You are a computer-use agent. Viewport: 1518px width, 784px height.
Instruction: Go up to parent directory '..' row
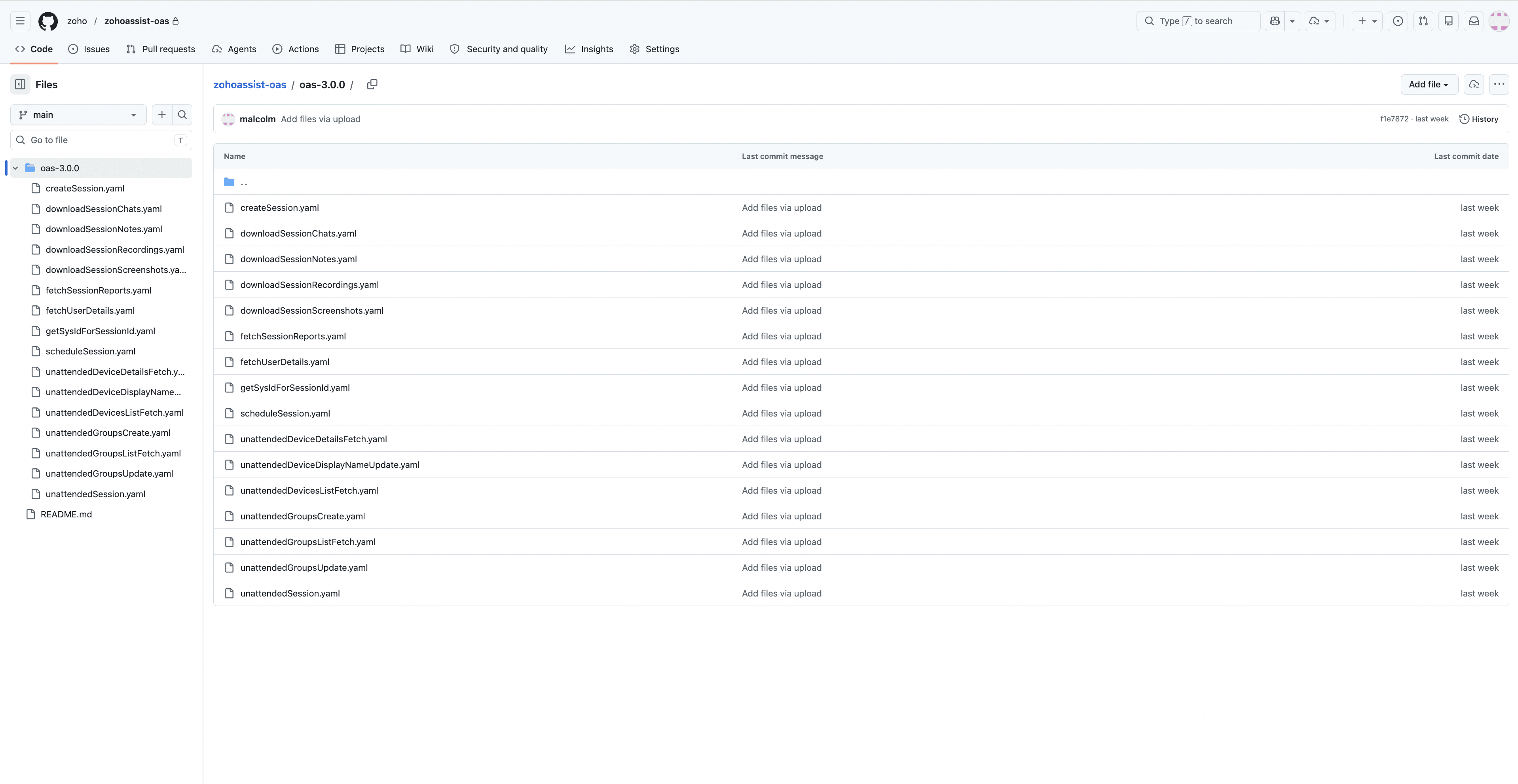(861, 182)
